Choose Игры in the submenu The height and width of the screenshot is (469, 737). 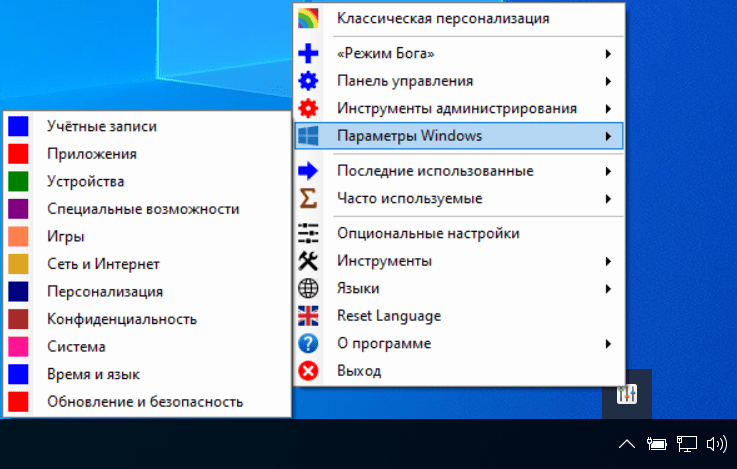pos(147,236)
